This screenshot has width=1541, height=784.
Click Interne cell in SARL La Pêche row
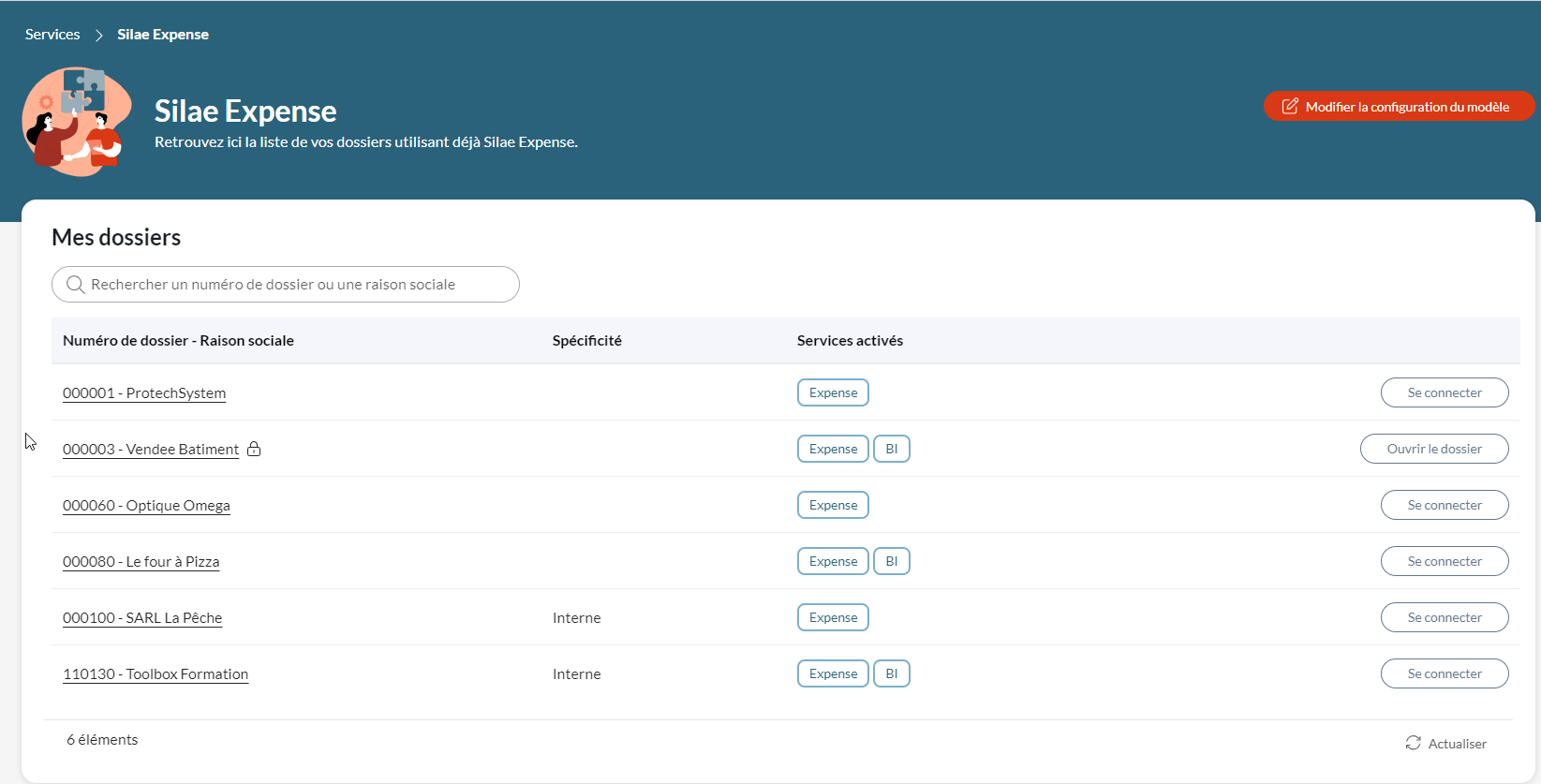[577, 618]
